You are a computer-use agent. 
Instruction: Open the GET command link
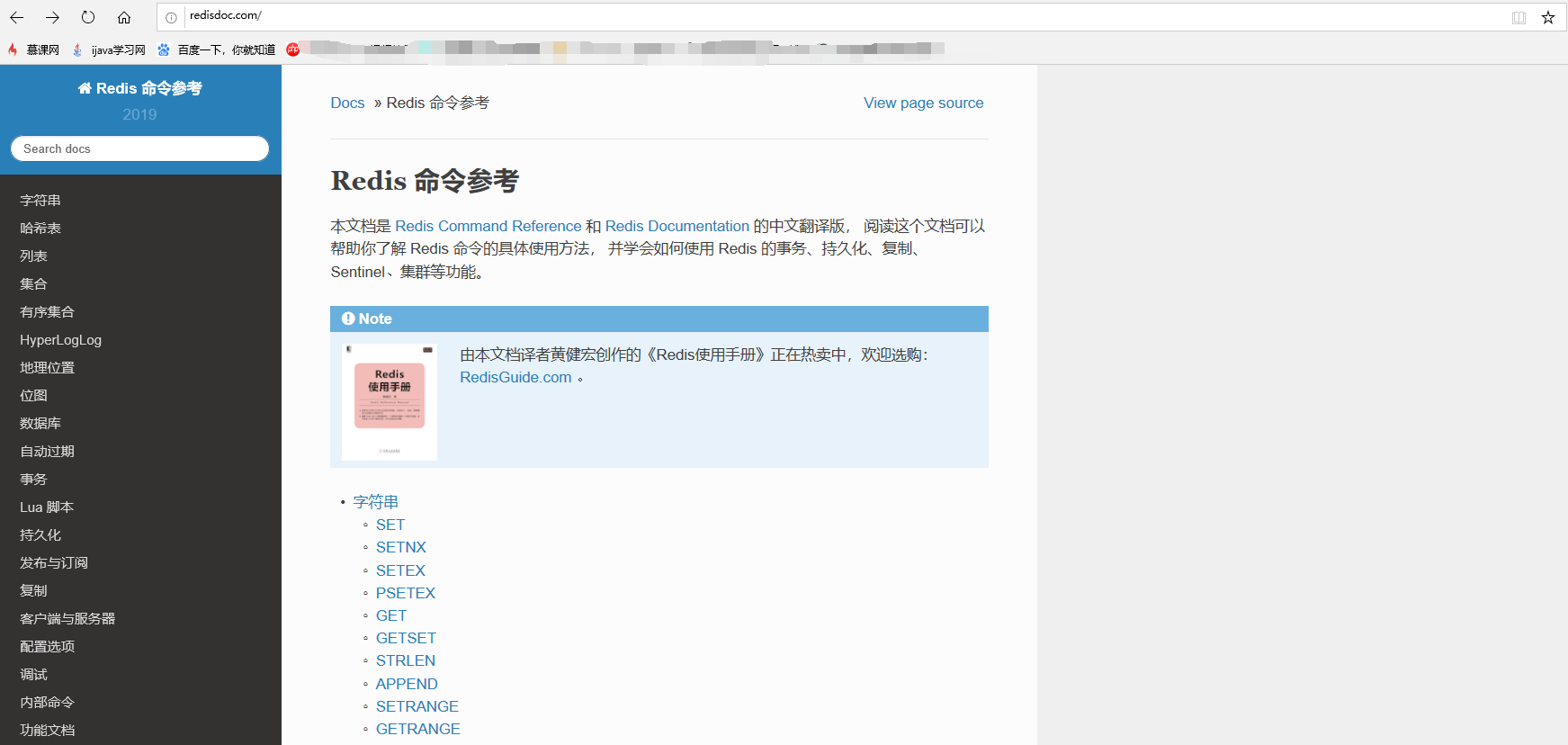tap(391, 615)
